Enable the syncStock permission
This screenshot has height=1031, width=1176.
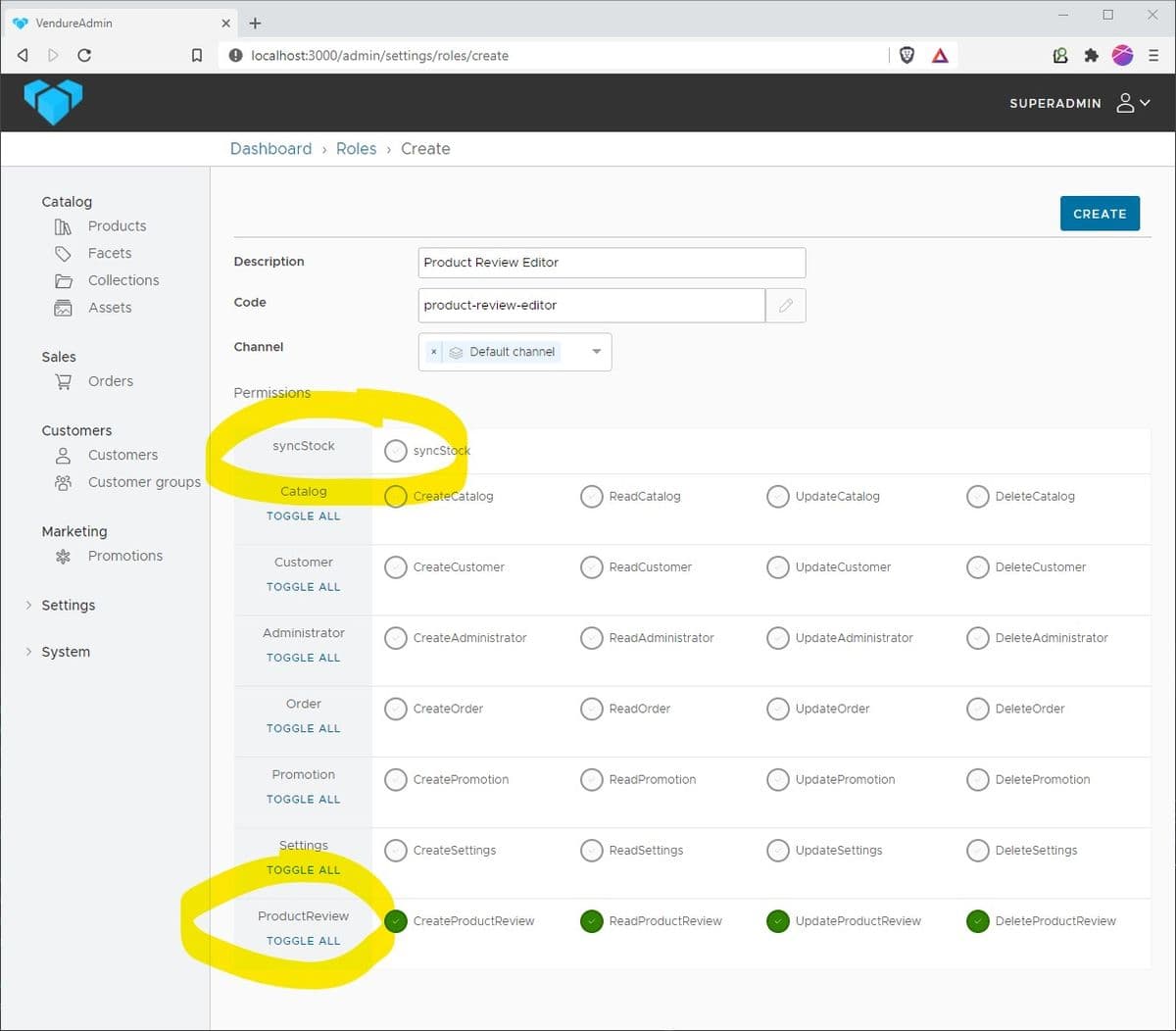click(x=395, y=451)
